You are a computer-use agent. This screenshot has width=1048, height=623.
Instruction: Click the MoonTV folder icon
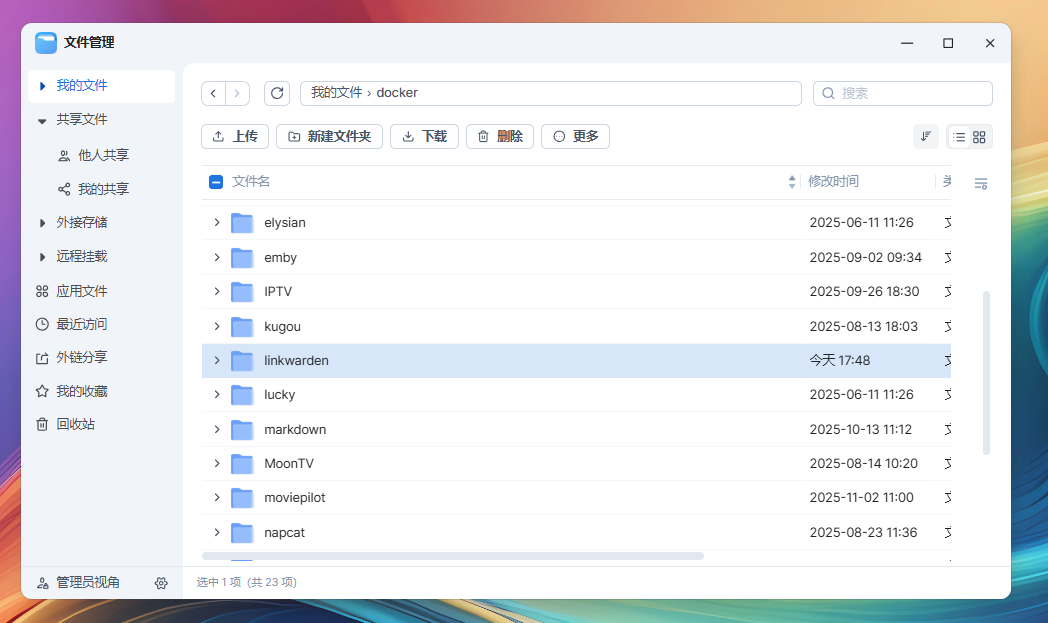242,463
